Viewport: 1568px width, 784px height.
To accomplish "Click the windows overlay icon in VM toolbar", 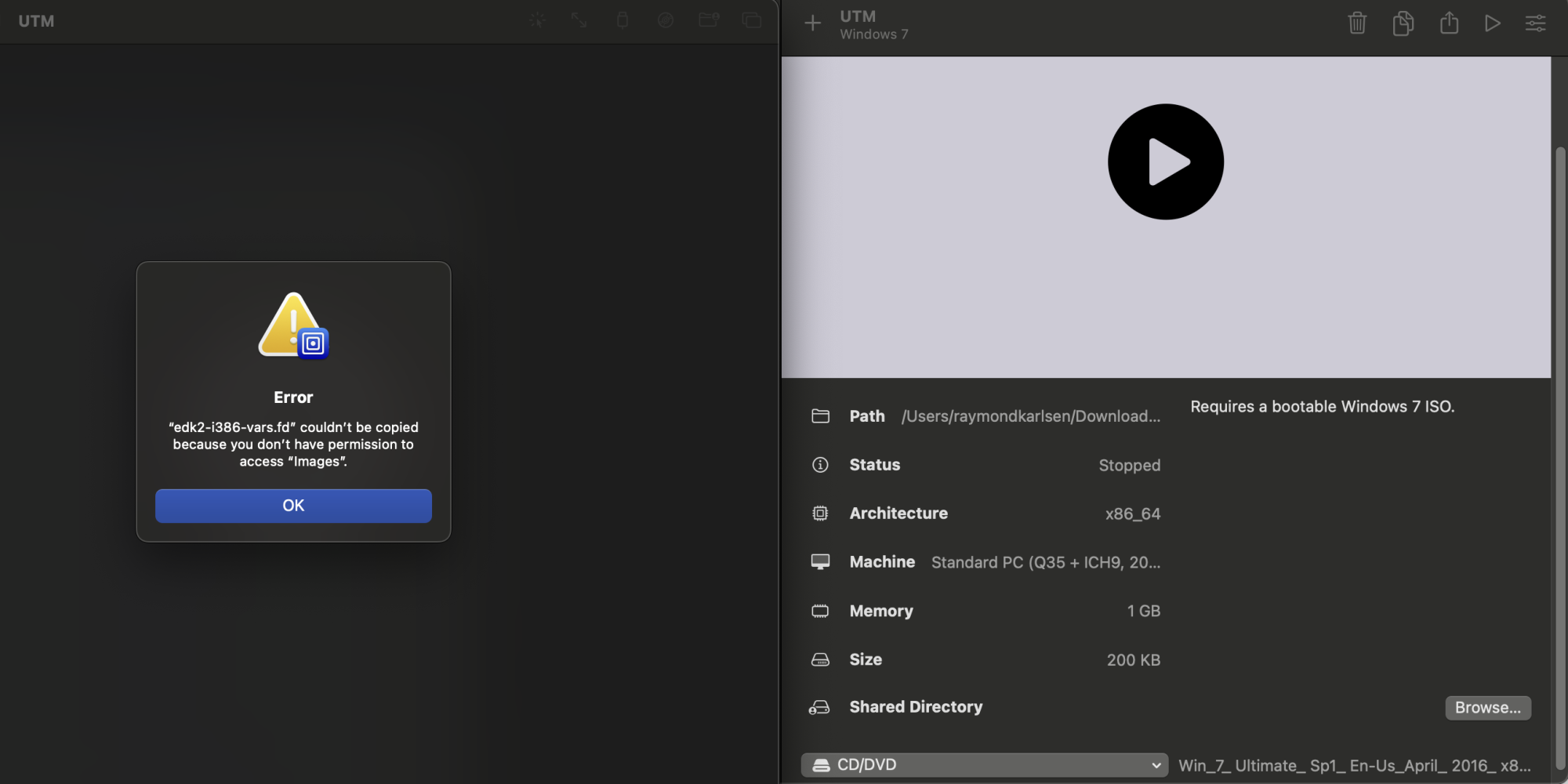I will (x=752, y=20).
